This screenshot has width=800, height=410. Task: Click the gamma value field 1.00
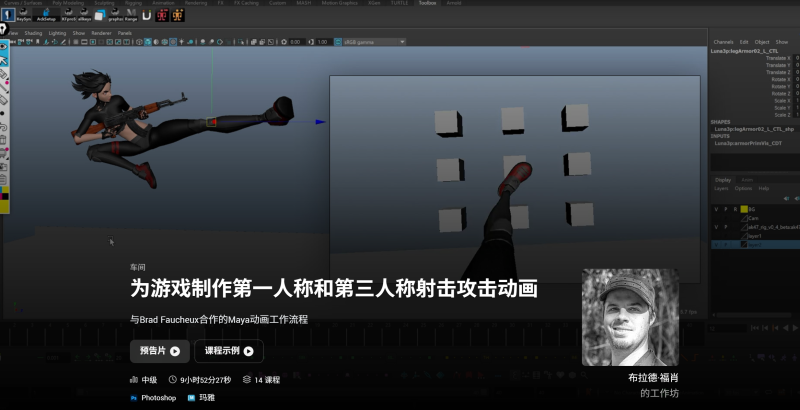click(x=323, y=42)
